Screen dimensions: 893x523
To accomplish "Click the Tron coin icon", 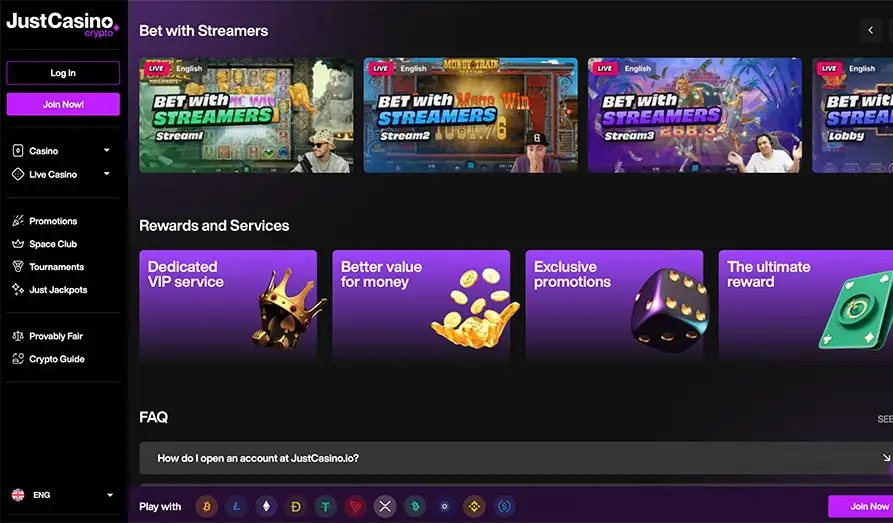I will click(355, 507).
